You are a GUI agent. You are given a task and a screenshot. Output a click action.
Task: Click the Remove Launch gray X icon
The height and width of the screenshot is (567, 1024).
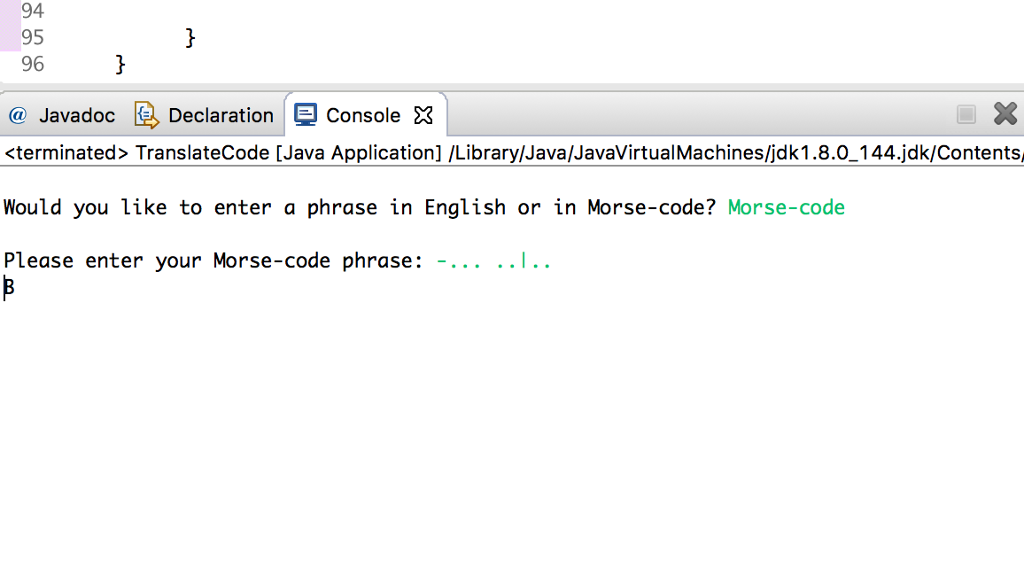(x=1006, y=114)
